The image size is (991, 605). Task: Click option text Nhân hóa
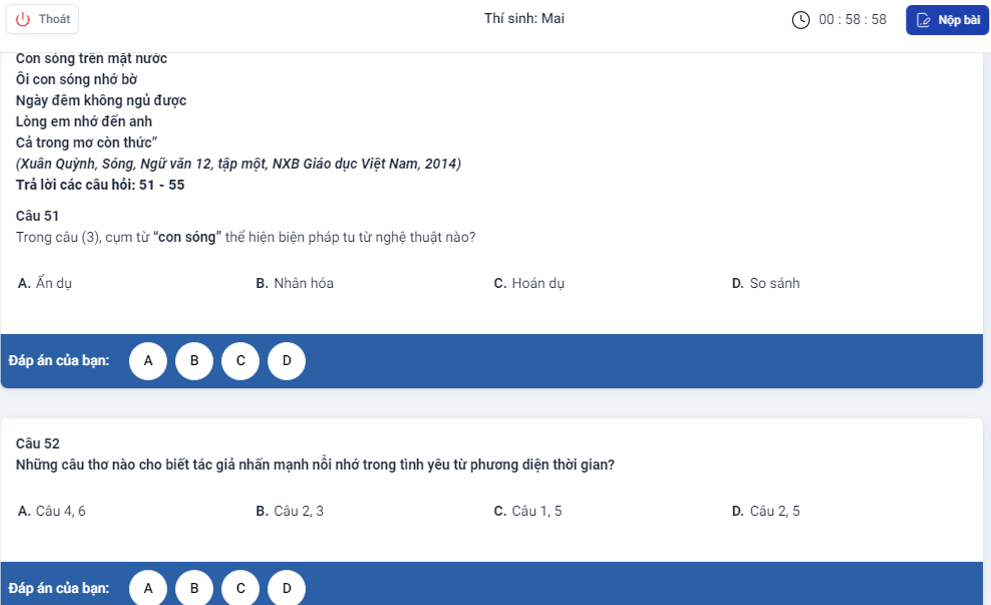click(x=303, y=283)
